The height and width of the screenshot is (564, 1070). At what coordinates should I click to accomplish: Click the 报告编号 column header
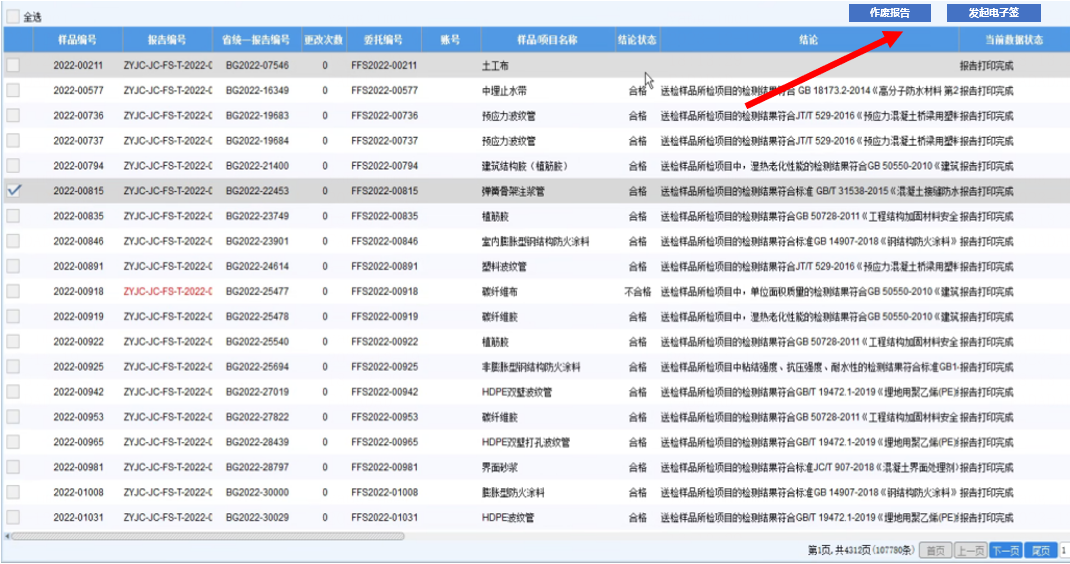click(167, 40)
